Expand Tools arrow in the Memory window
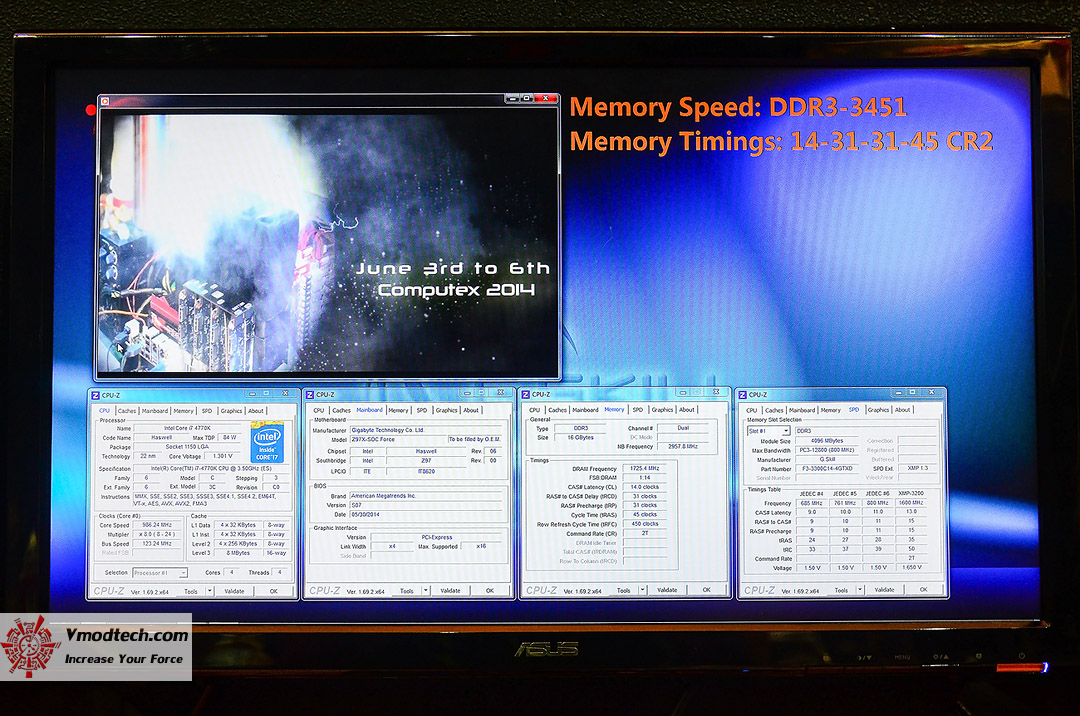This screenshot has width=1080, height=716. coord(643,590)
